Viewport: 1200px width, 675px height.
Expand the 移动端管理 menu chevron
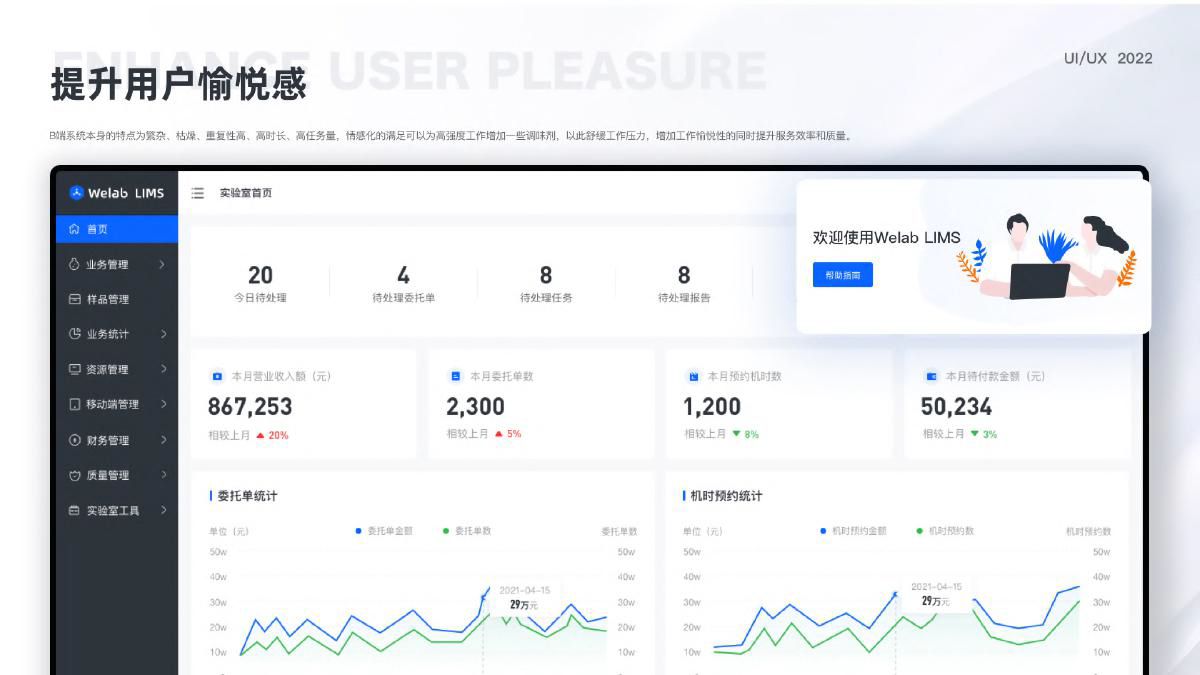[162, 405]
